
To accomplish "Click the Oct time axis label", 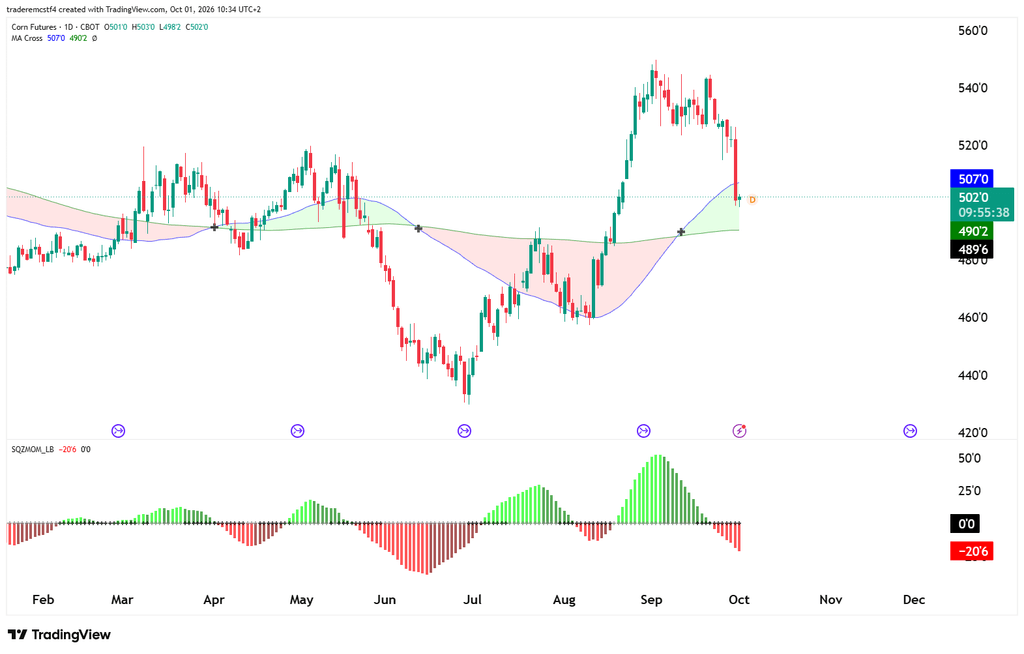I will [739, 600].
